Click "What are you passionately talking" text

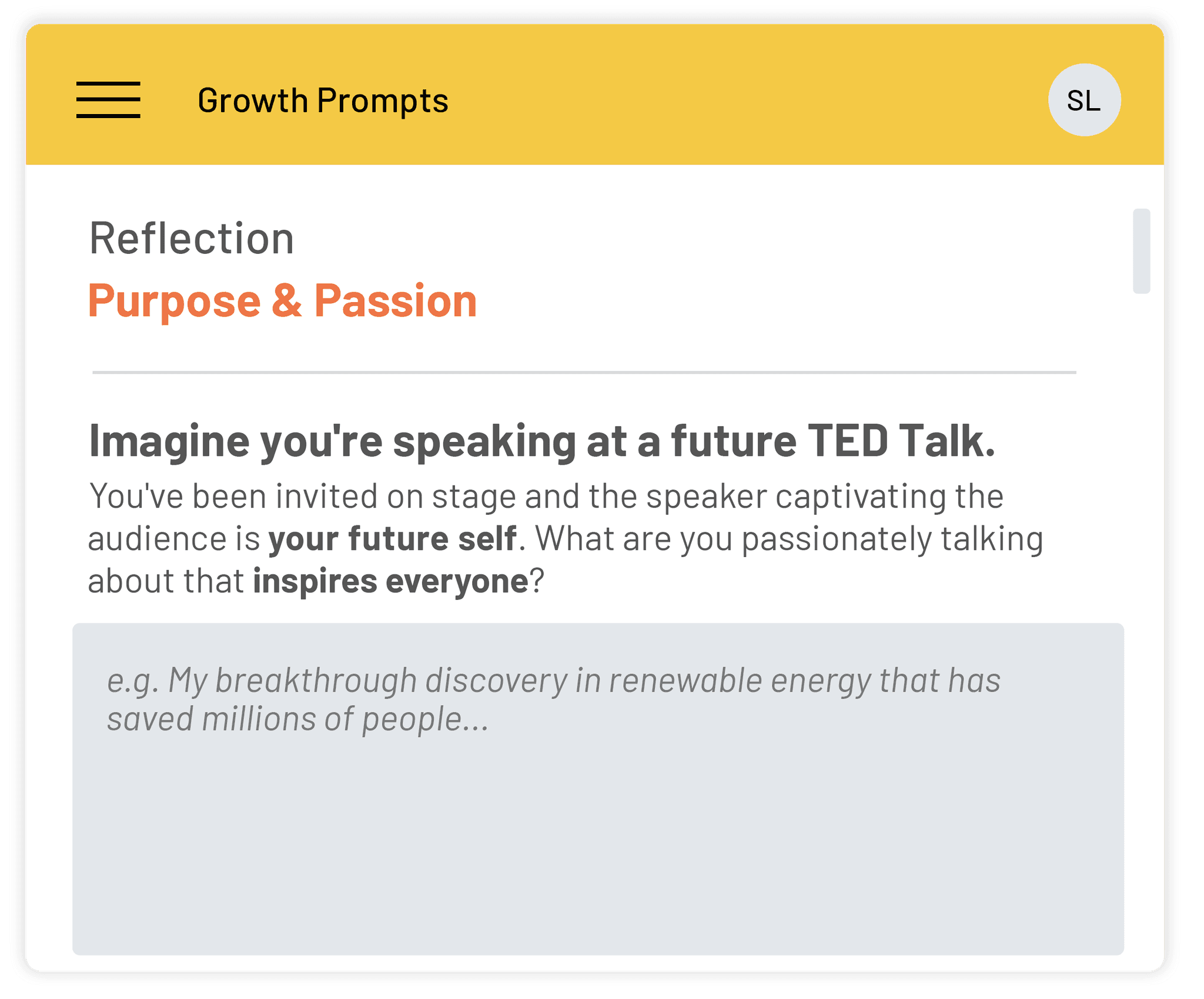click(789, 539)
